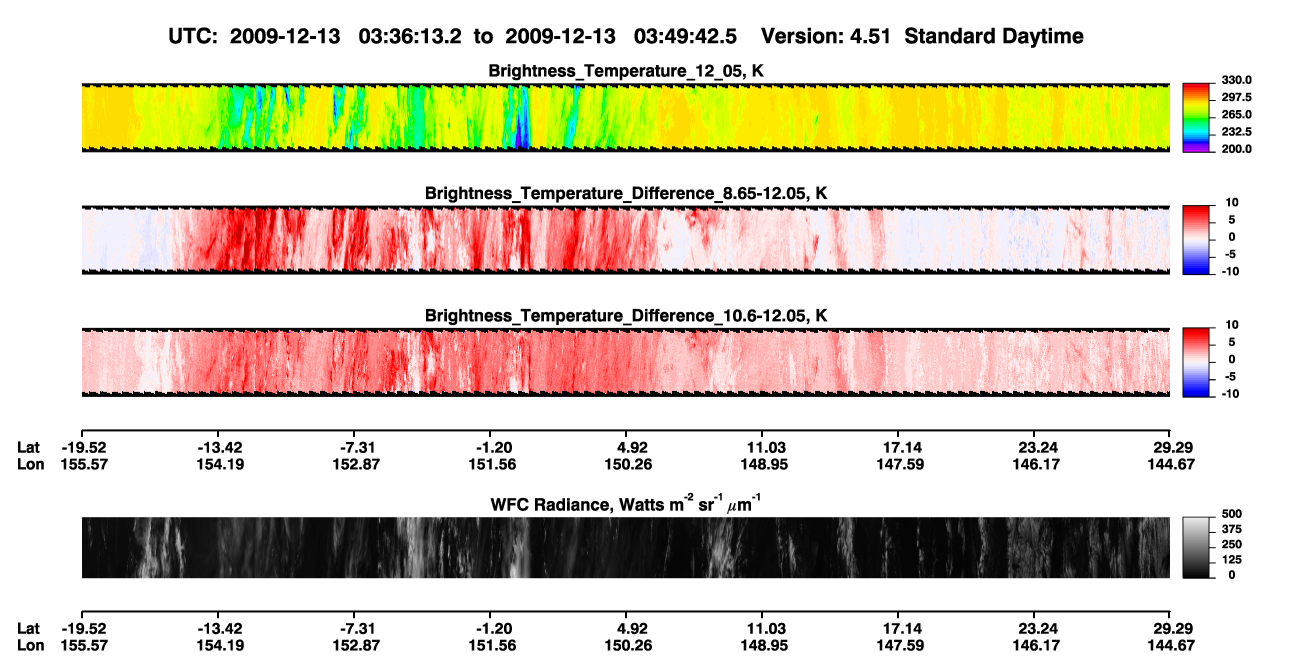
Task: Click the 375 label on the WFC color bar
Action: click(x=1231, y=531)
